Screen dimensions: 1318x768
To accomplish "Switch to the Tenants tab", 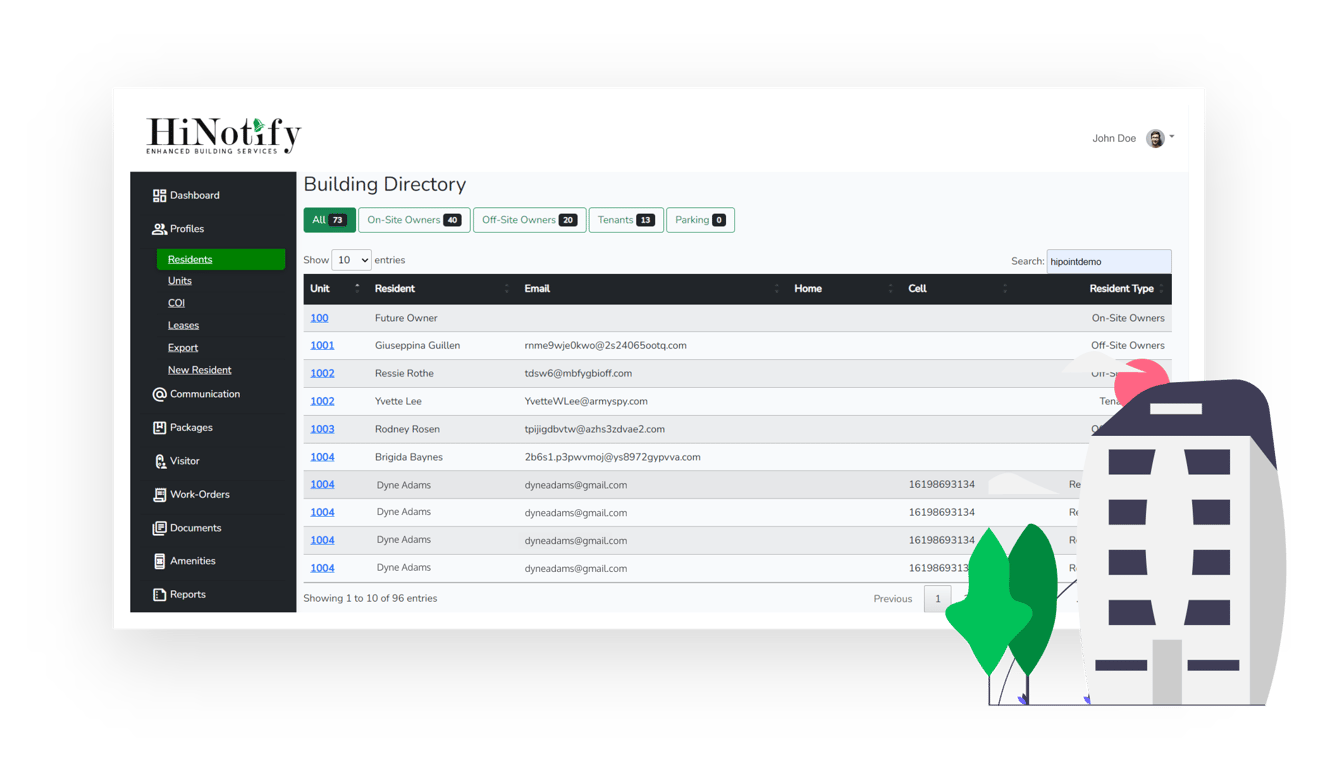I will pyautogui.click(x=626, y=220).
